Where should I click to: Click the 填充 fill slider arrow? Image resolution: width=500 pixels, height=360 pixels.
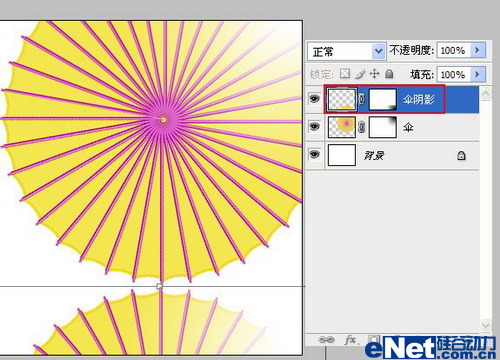coord(477,74)
